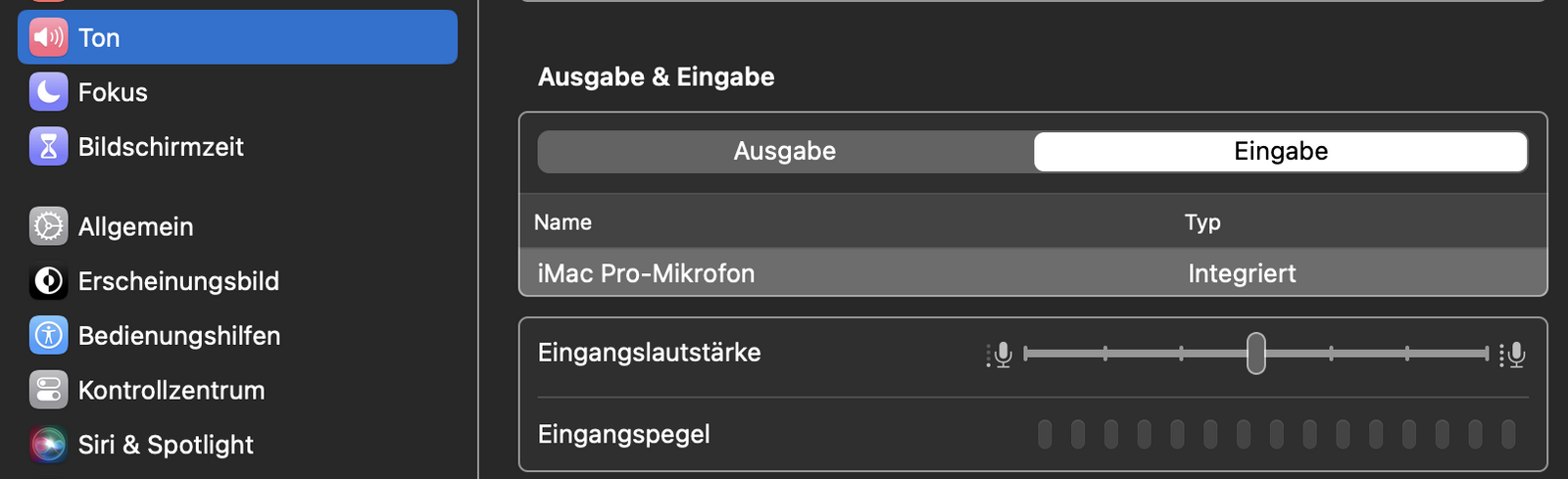The height and width of the screenshot is (479, 1568).
Task: Click the Typ column header
Action: [x=1202, y=222]
